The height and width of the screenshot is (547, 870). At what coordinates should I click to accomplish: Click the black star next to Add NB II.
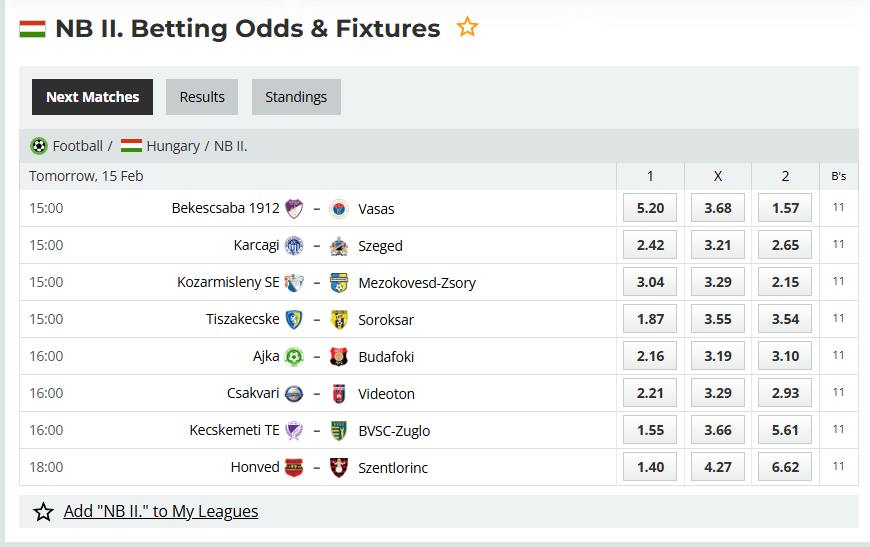[43, 512]
